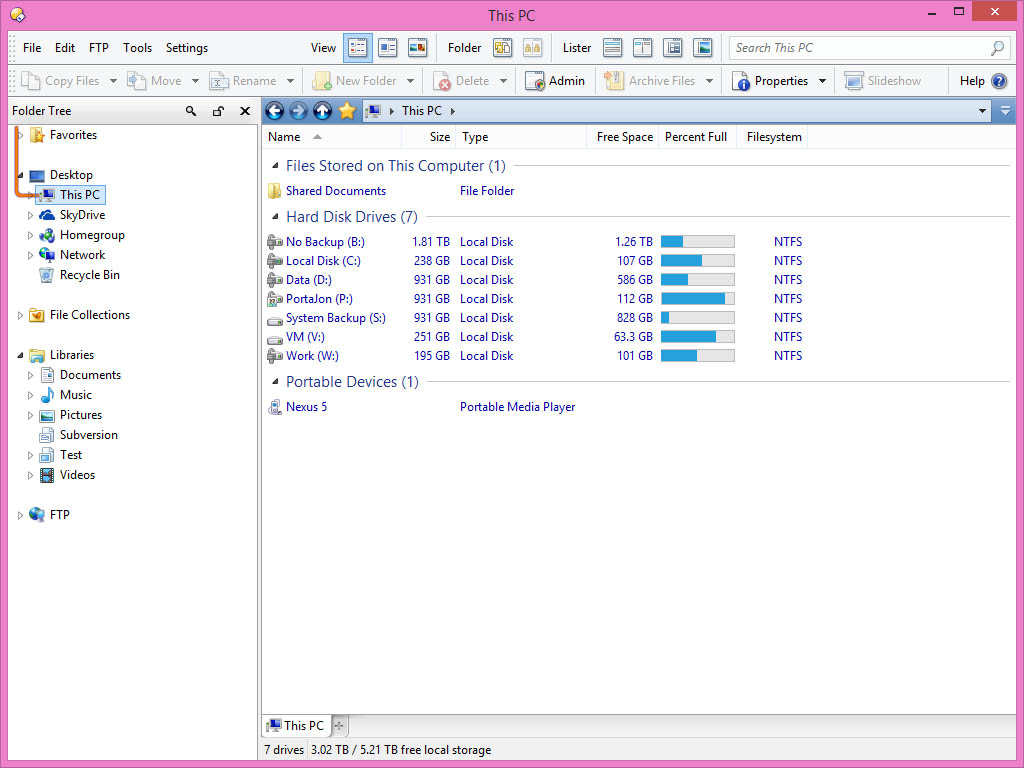1024x768 pixels.
Task: Open the Admin toolbar button
Action: 555,81
